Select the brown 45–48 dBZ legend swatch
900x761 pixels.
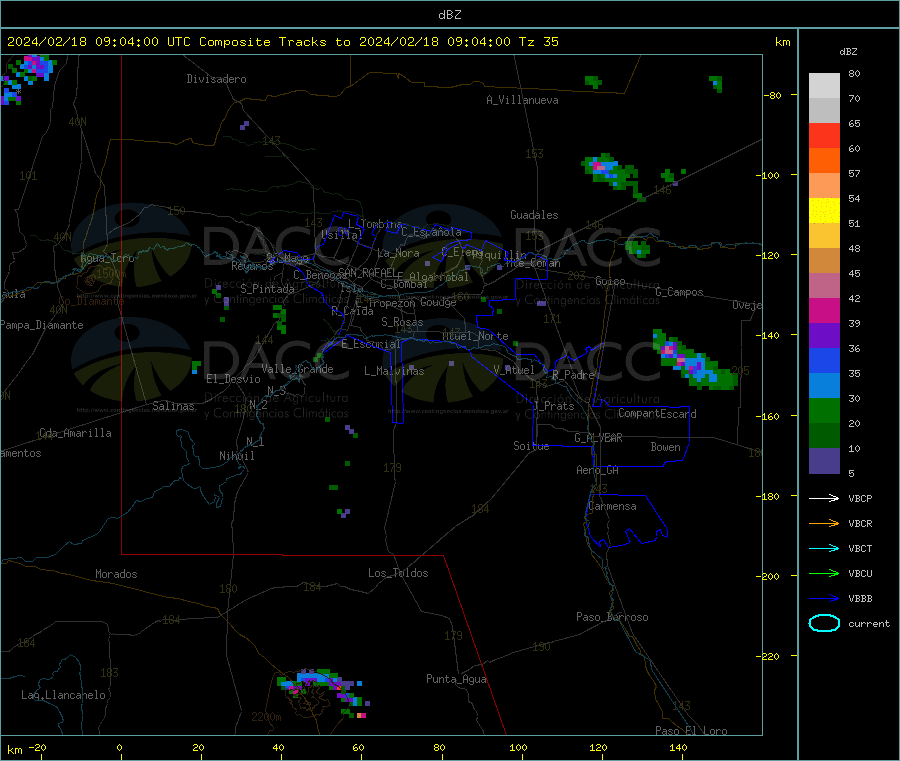point(824,261)
